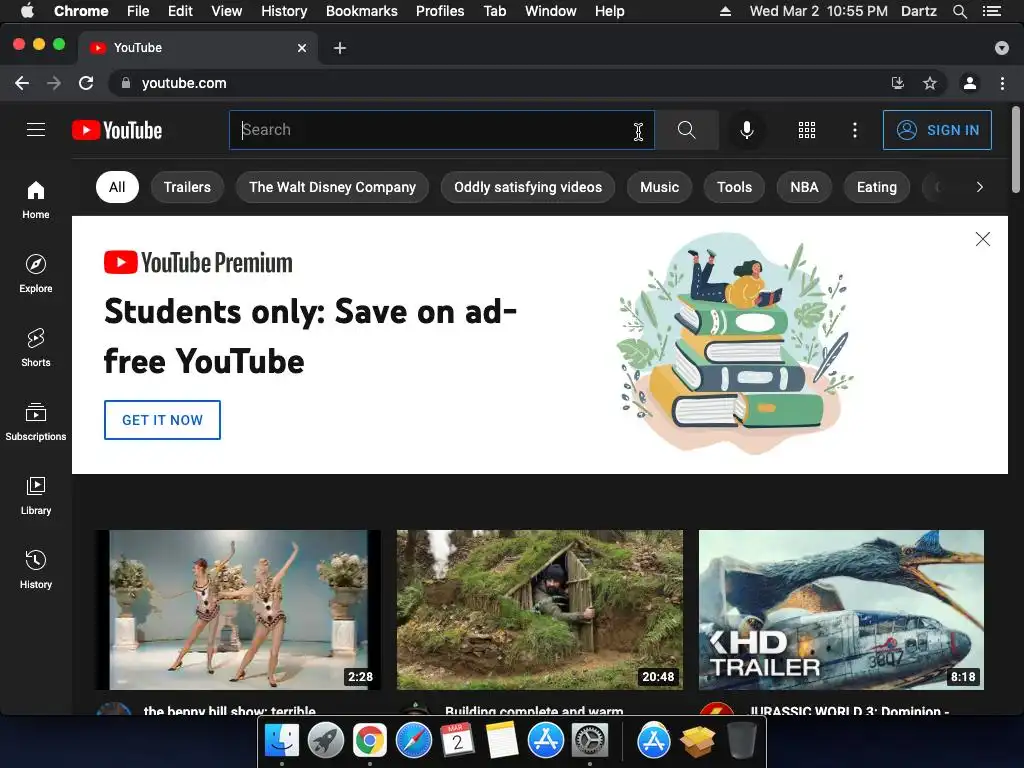The height and width of the screenshot is (768, 1024).
Task: Click GET IT NOW button
Action: click(x=162, y=420)
